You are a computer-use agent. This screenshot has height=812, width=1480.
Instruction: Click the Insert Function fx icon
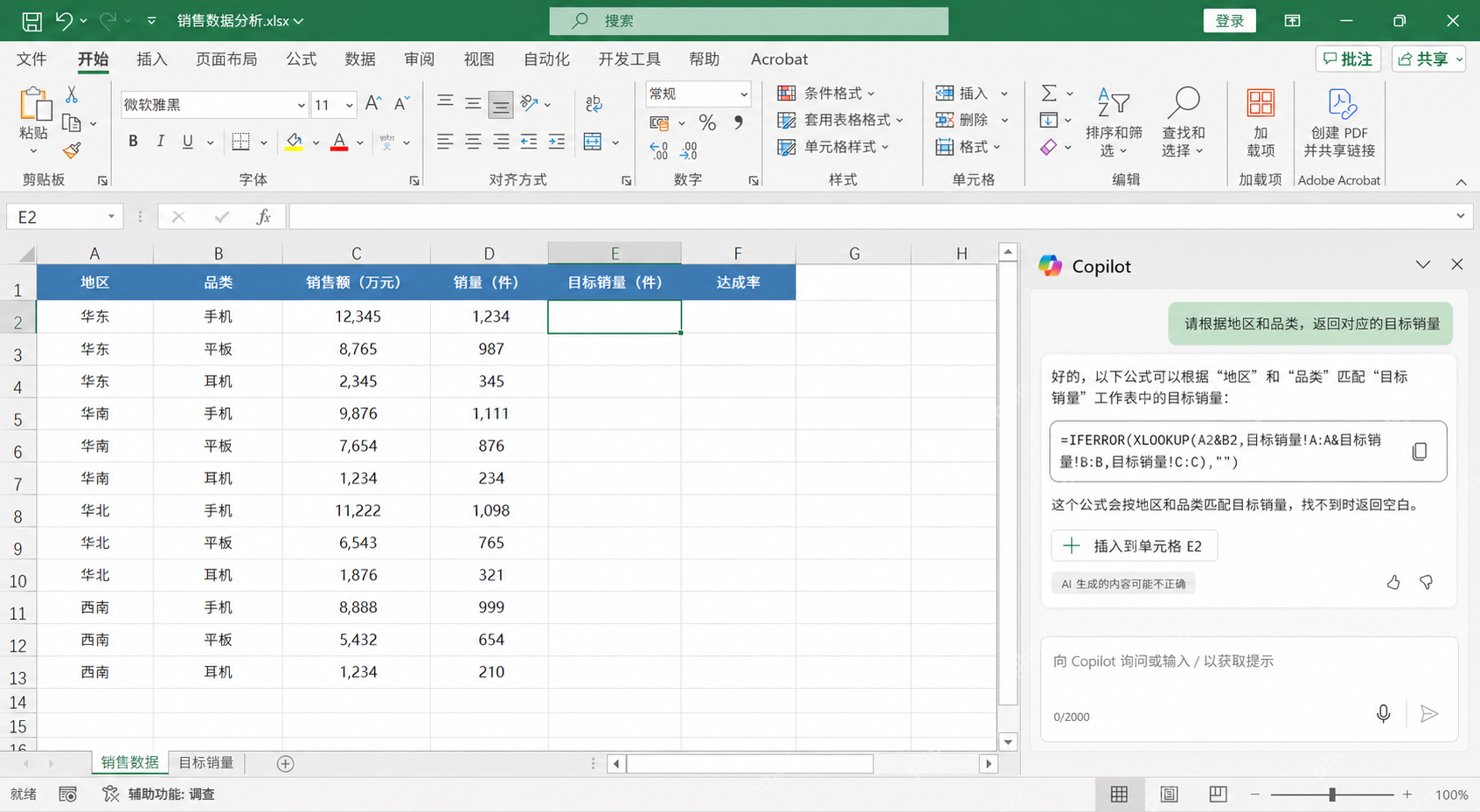coord(263,217)
